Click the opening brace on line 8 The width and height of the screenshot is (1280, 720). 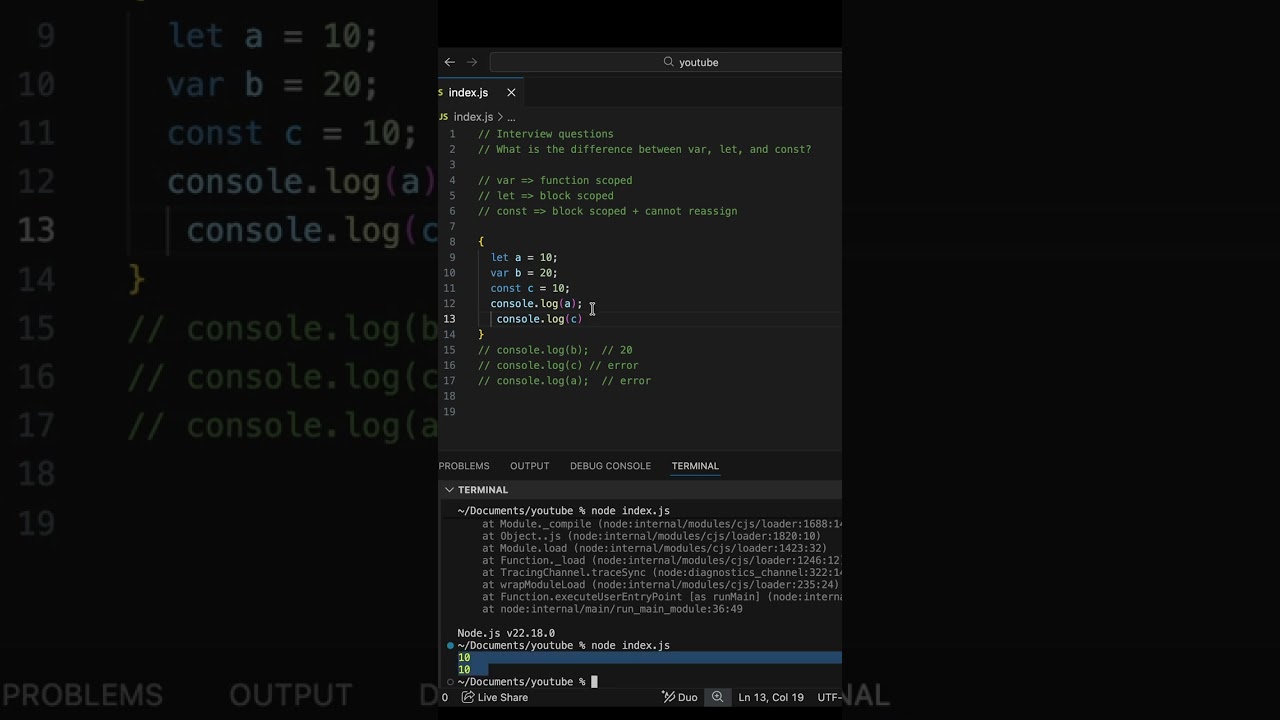(481, 242)
